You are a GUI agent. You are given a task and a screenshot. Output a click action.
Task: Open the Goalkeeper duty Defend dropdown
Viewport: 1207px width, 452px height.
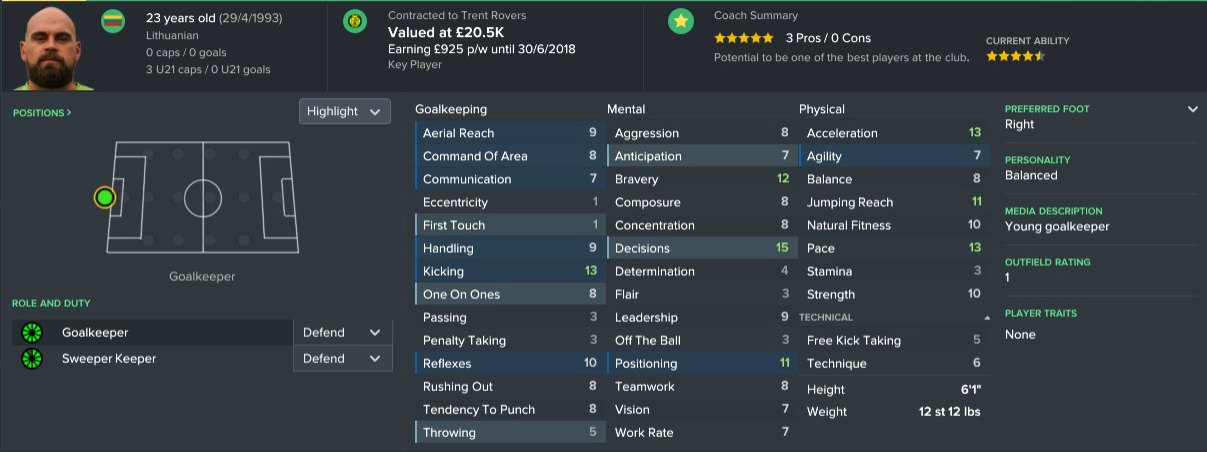pyautogui.click(x=342, y=333)
